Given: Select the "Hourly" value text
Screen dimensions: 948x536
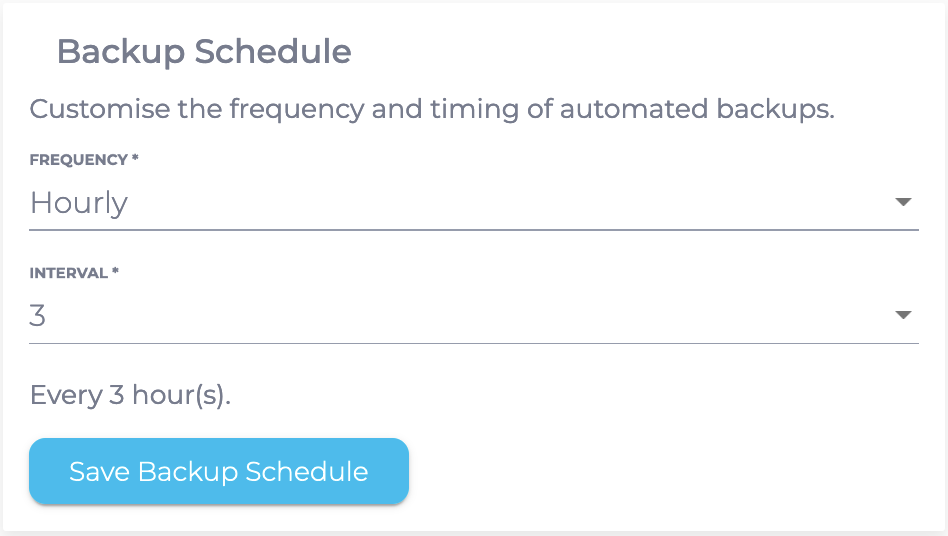Looking at the screenshot, I should (79, 203).
